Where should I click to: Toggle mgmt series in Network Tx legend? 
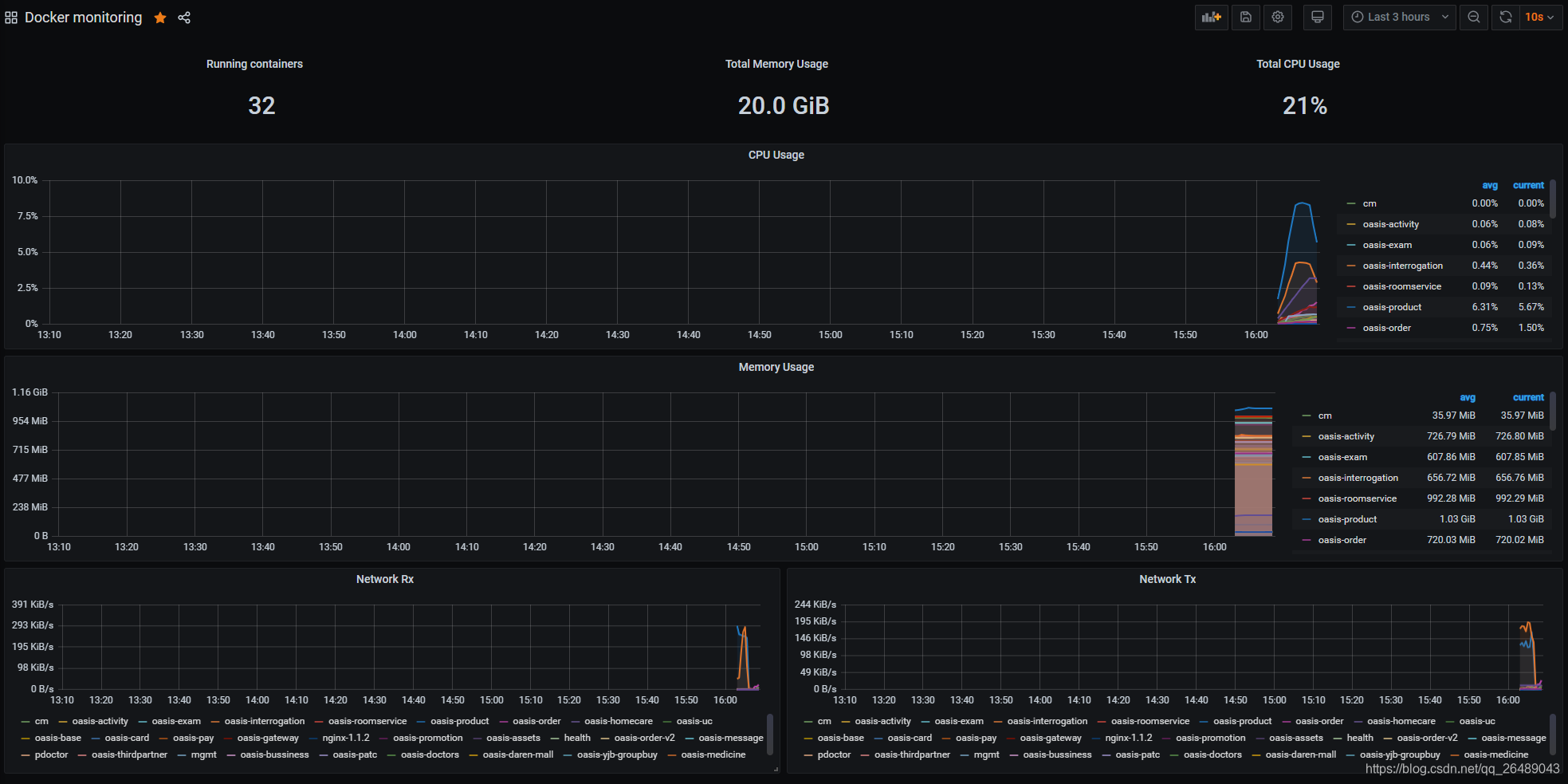click(x=986, y=754)
